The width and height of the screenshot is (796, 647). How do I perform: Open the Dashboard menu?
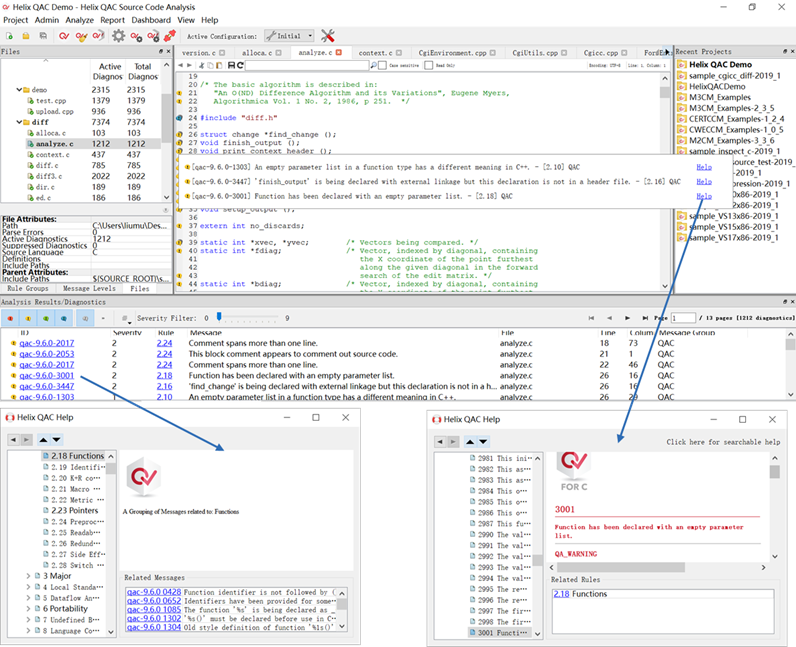click(x=151, y=20)
